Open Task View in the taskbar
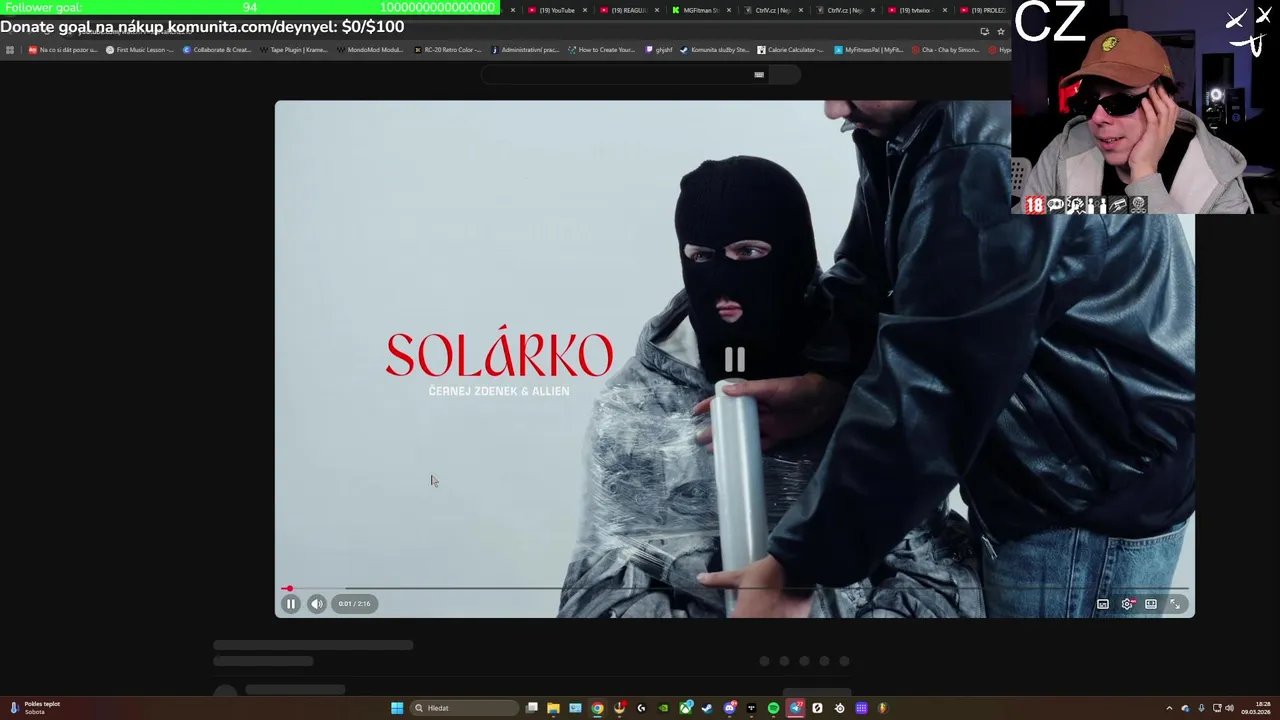 (532, 708)
